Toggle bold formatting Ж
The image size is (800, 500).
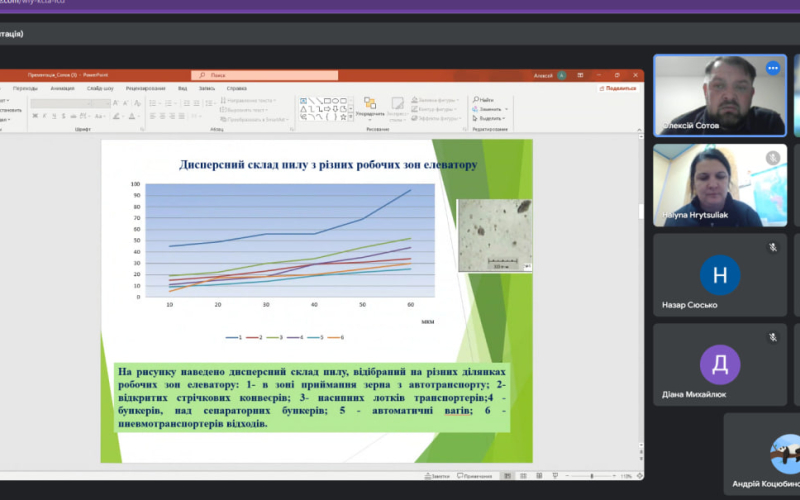click(35, 116)
